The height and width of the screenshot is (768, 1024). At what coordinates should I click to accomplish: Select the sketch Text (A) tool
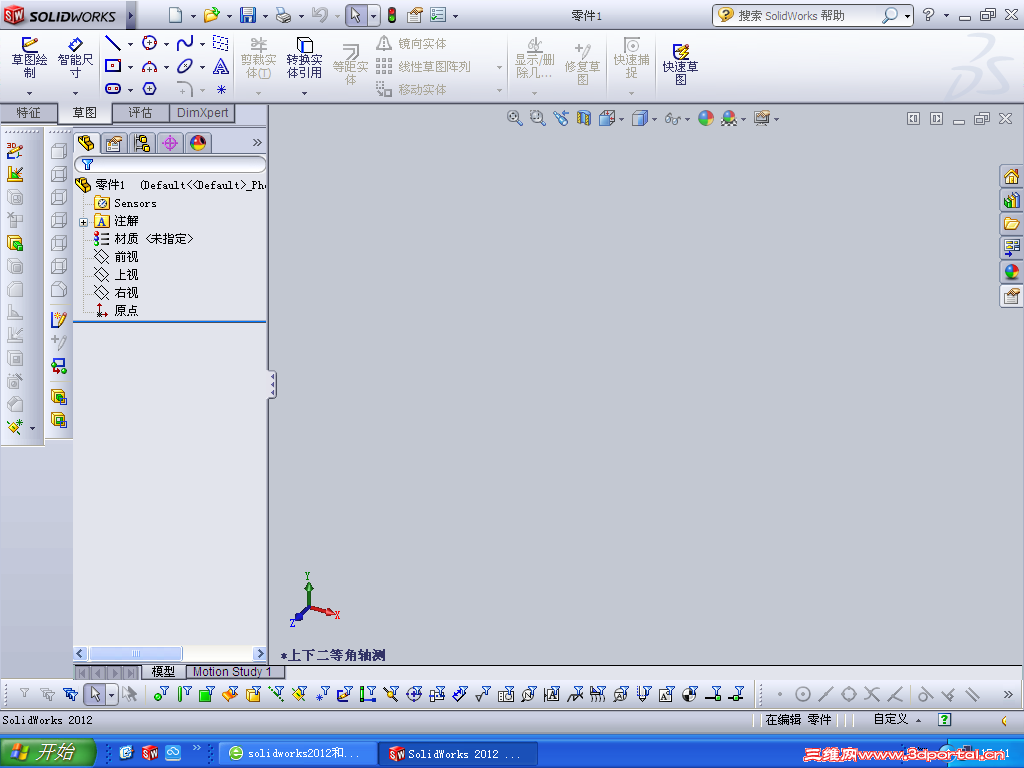pos(221,66)
